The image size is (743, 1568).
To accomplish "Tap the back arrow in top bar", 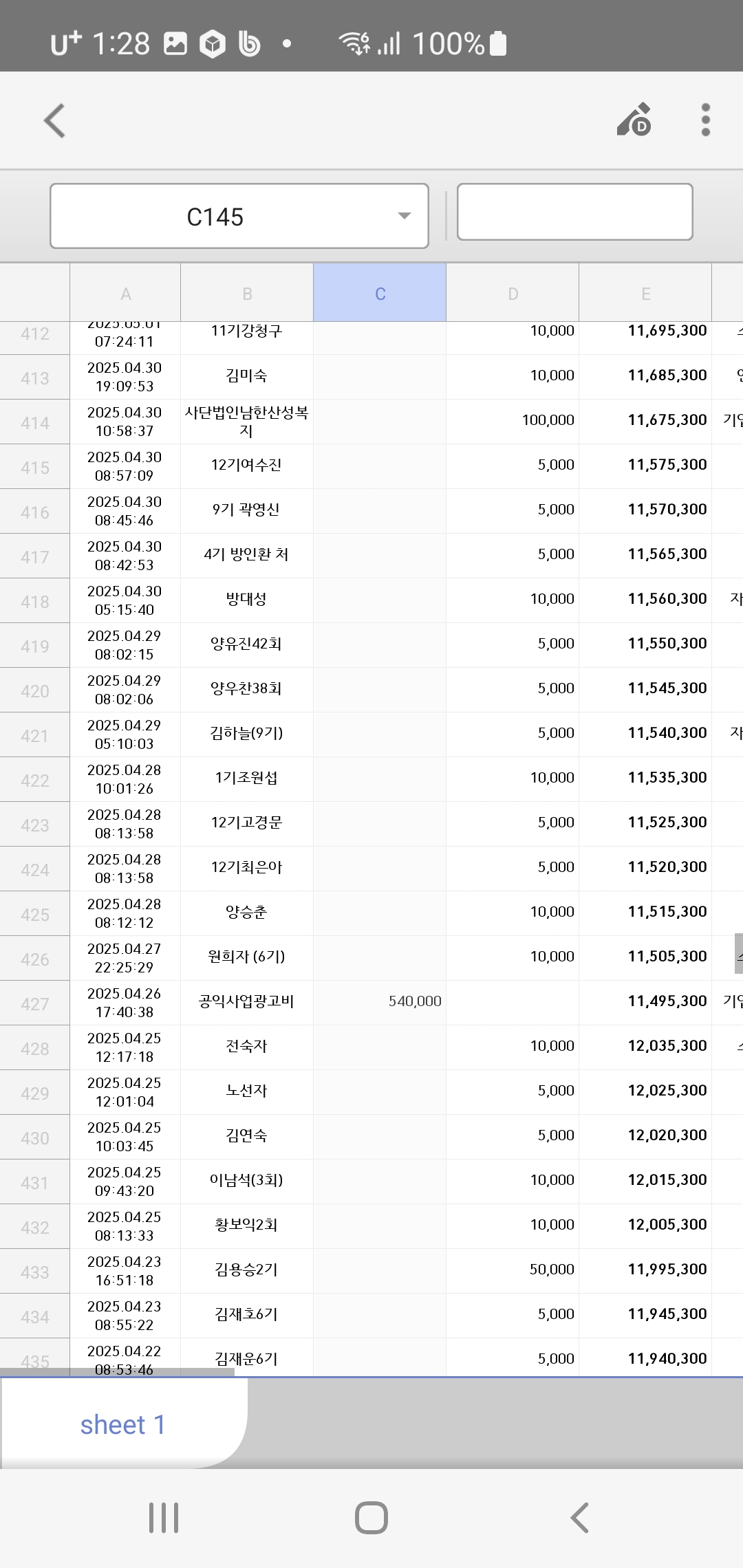I will click(x=55, y=121).
